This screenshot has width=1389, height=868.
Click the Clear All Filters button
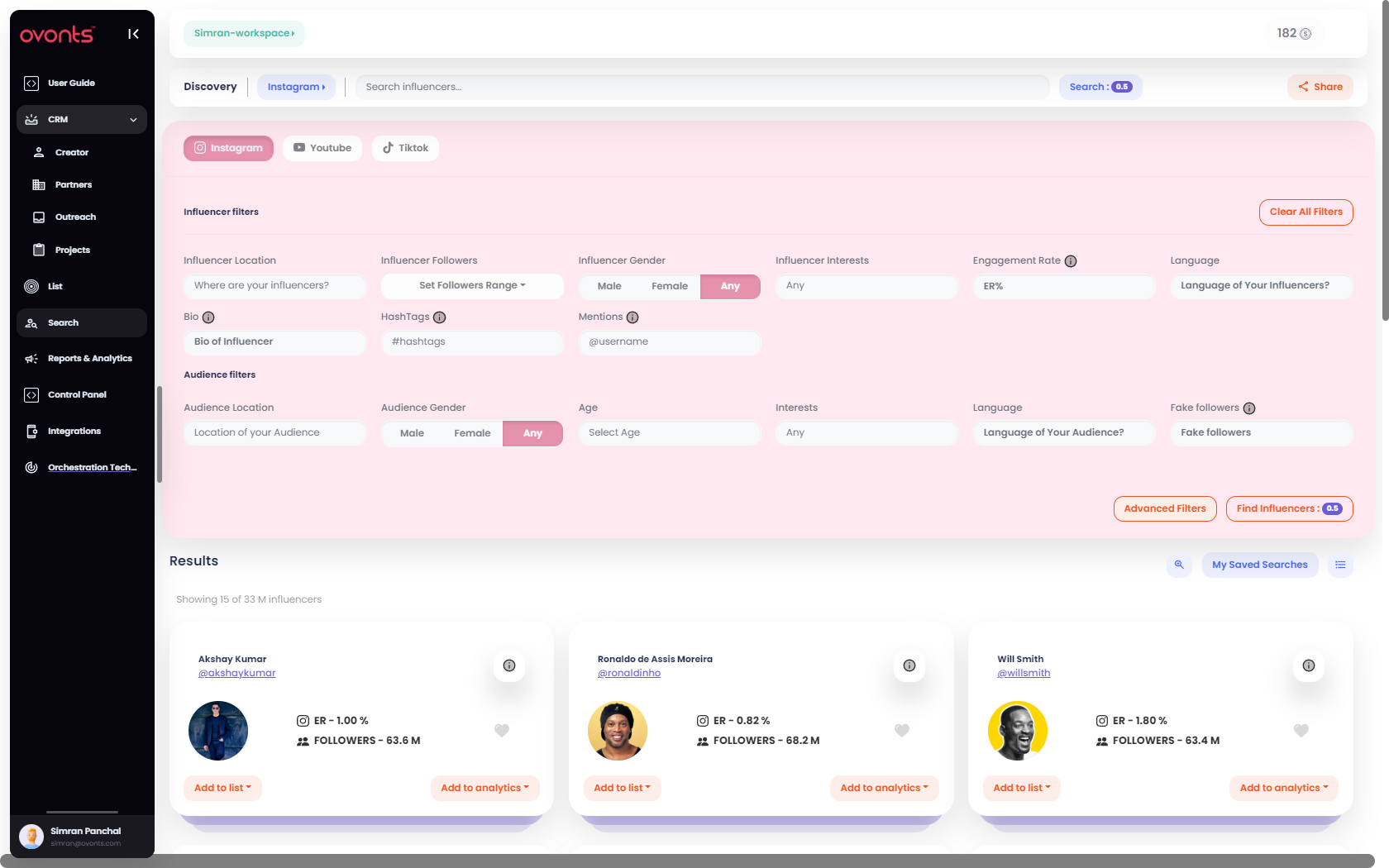1305,212
